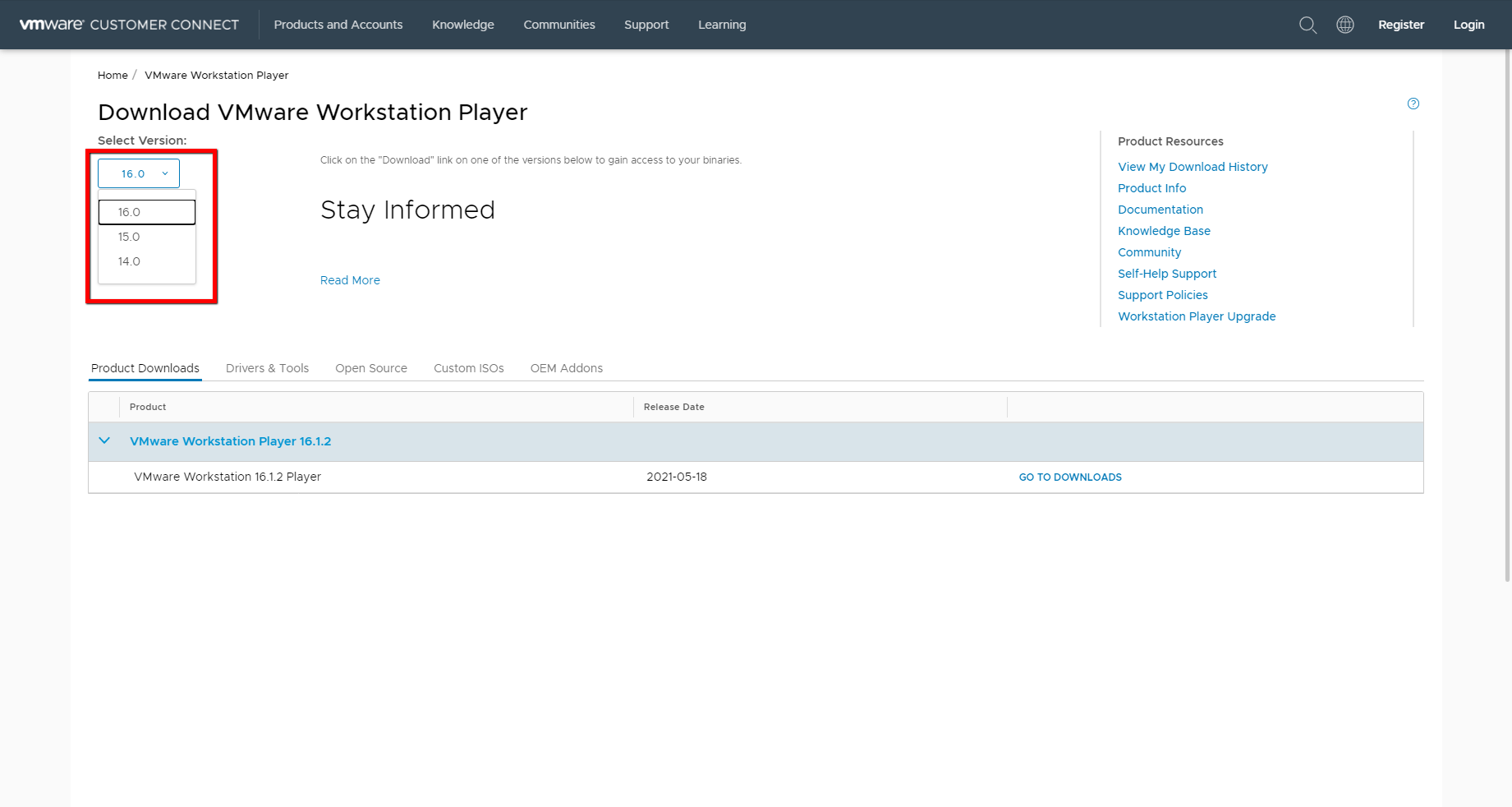Click the 2021-05-18 release date

tap(677, 477)
